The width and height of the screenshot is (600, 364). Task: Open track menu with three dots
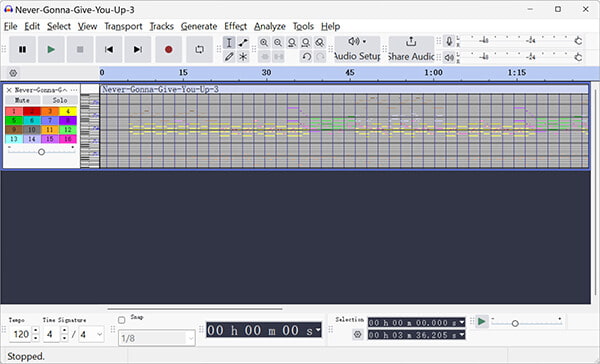[74, 90]
